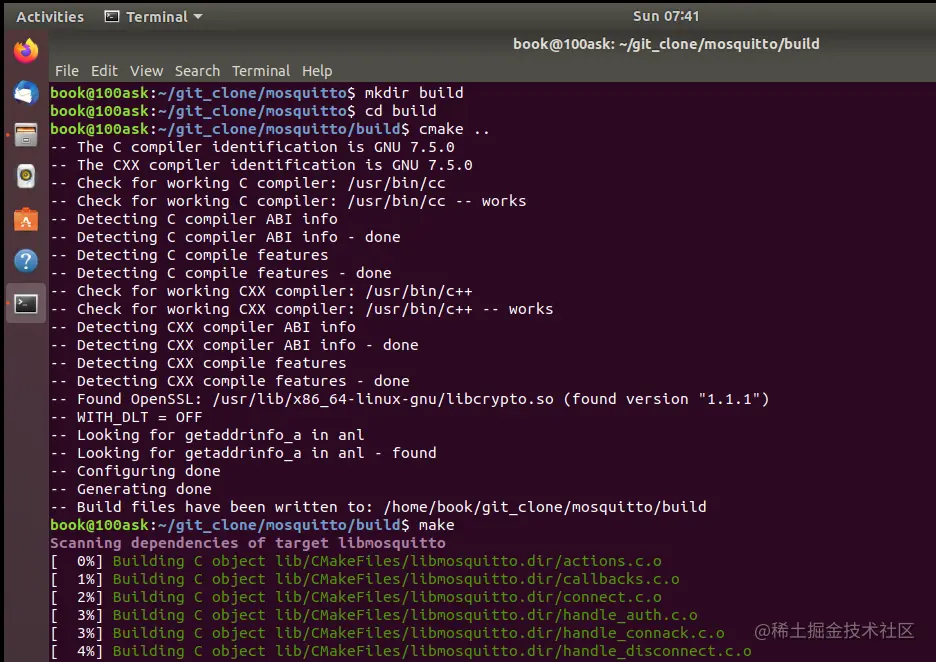
Task: Click 'Looking for getaddrinfo_a in anl - found'
Action: [x=243, y=453]
